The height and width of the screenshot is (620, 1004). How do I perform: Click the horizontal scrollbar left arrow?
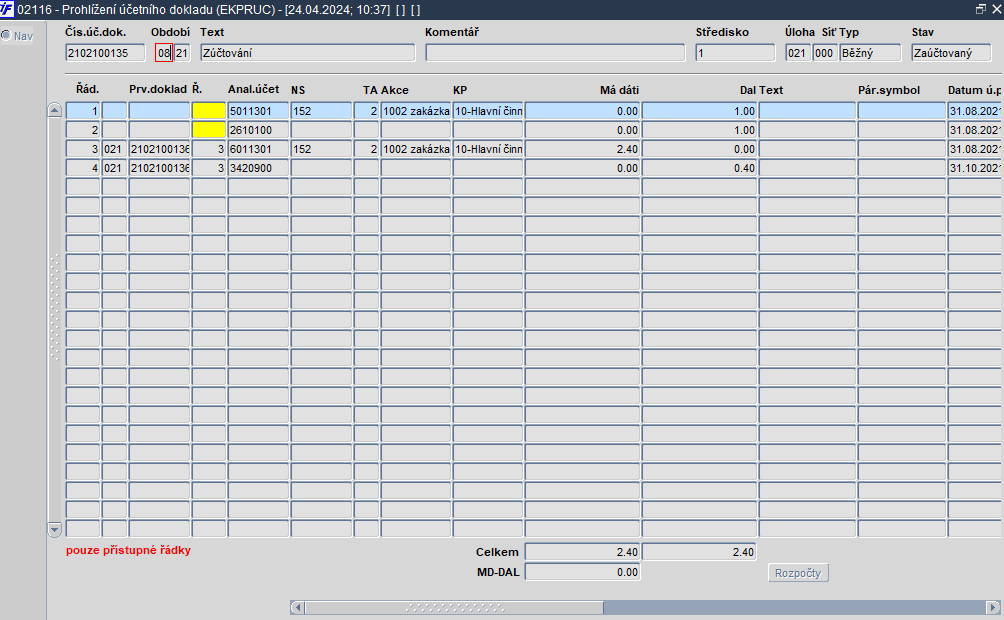point(297,607)
